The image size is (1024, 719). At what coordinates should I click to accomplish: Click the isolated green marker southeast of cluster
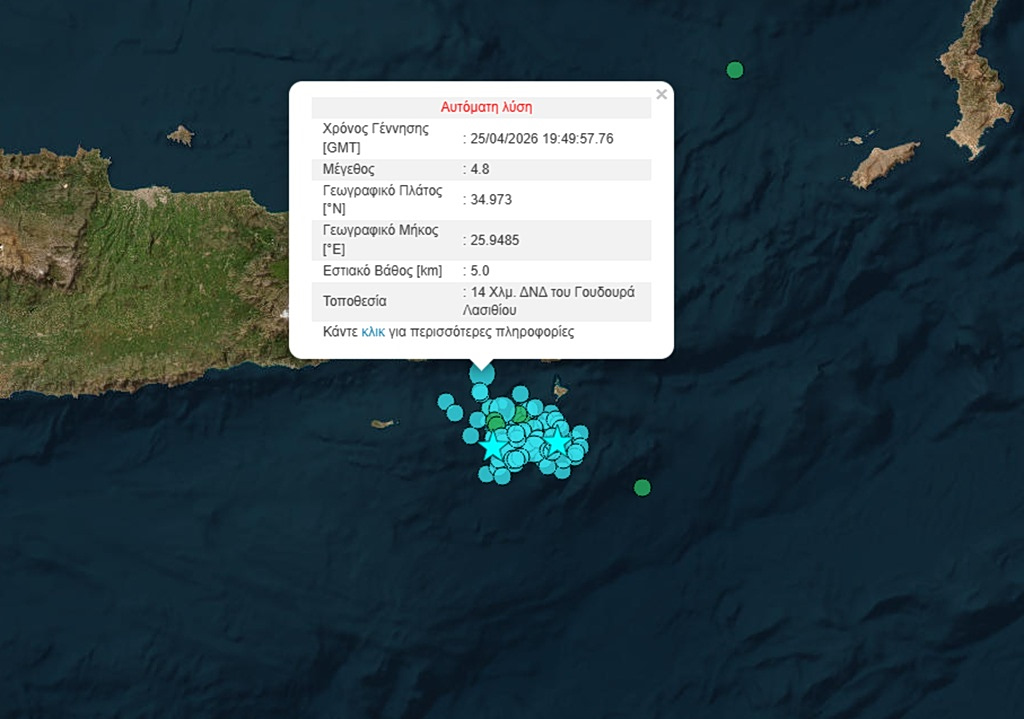(x=642, y=488)
